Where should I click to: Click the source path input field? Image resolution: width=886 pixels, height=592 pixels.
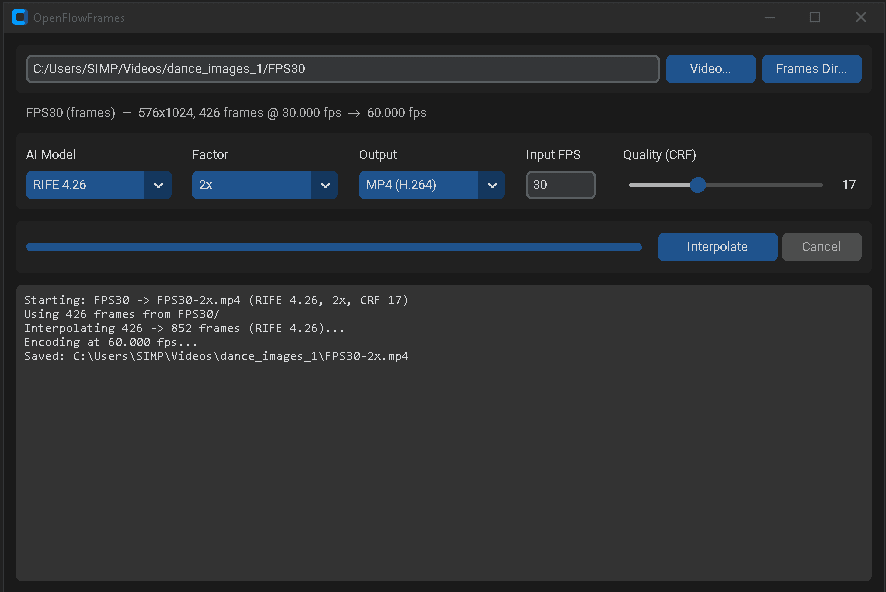tap(342, 69)
